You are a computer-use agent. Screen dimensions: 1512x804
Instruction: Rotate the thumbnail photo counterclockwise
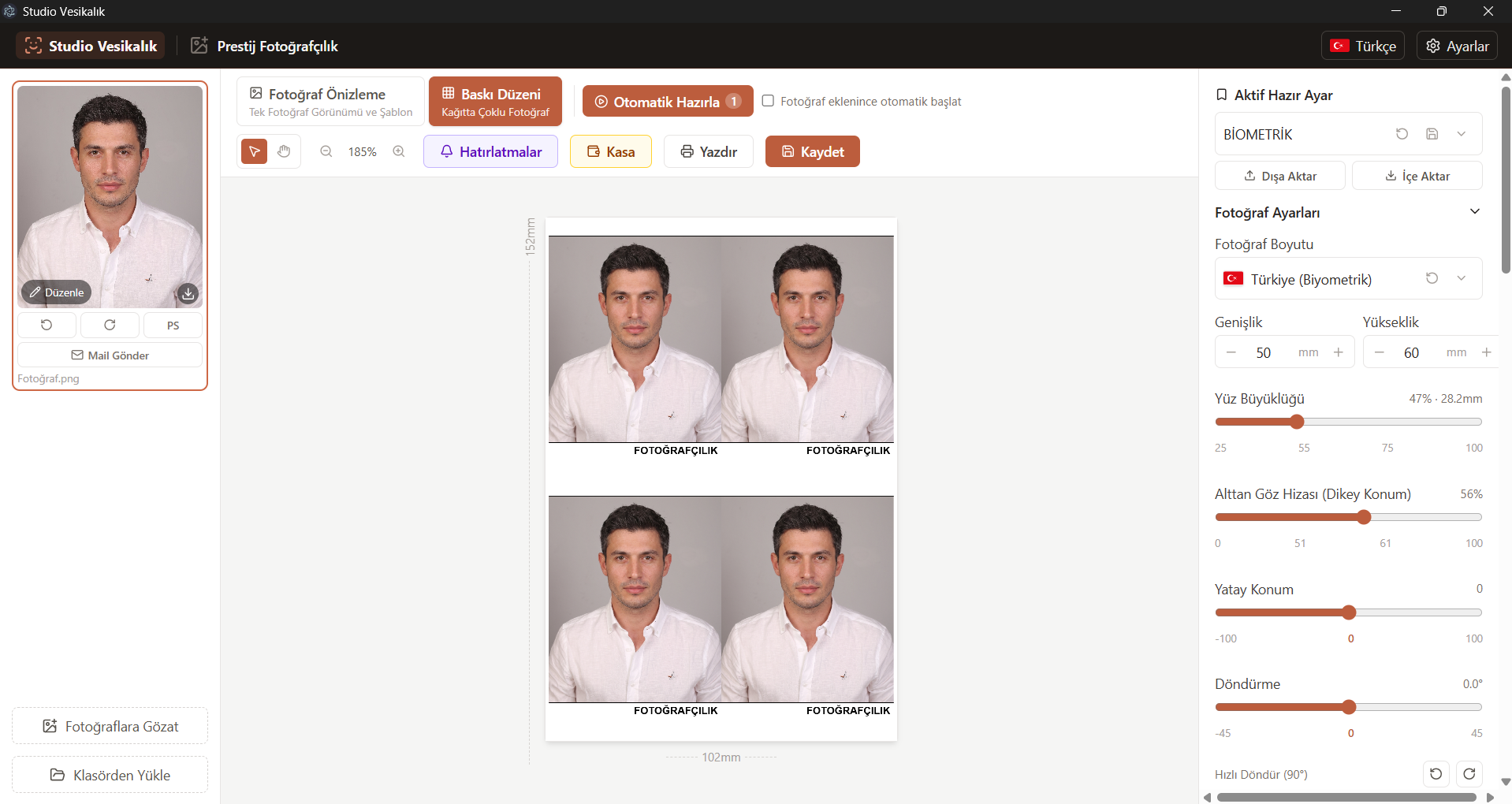47,325
